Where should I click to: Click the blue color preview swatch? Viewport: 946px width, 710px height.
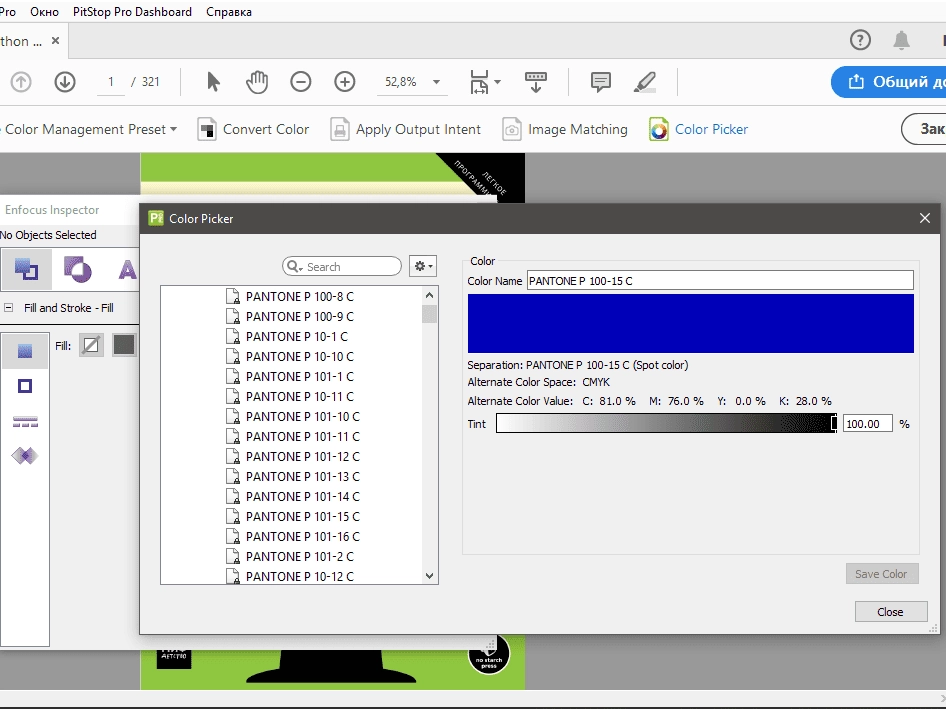(691, 323)
